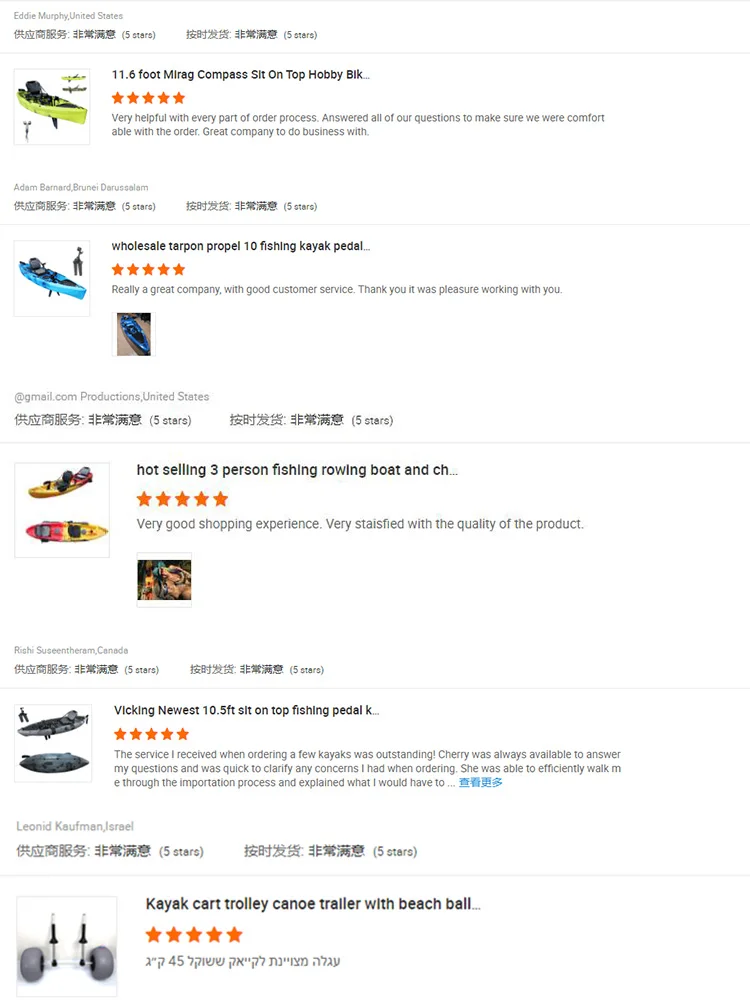View customer photo under rowing boat review
The height and width of the screenshot is (1000, 750).
coord(165,580)
